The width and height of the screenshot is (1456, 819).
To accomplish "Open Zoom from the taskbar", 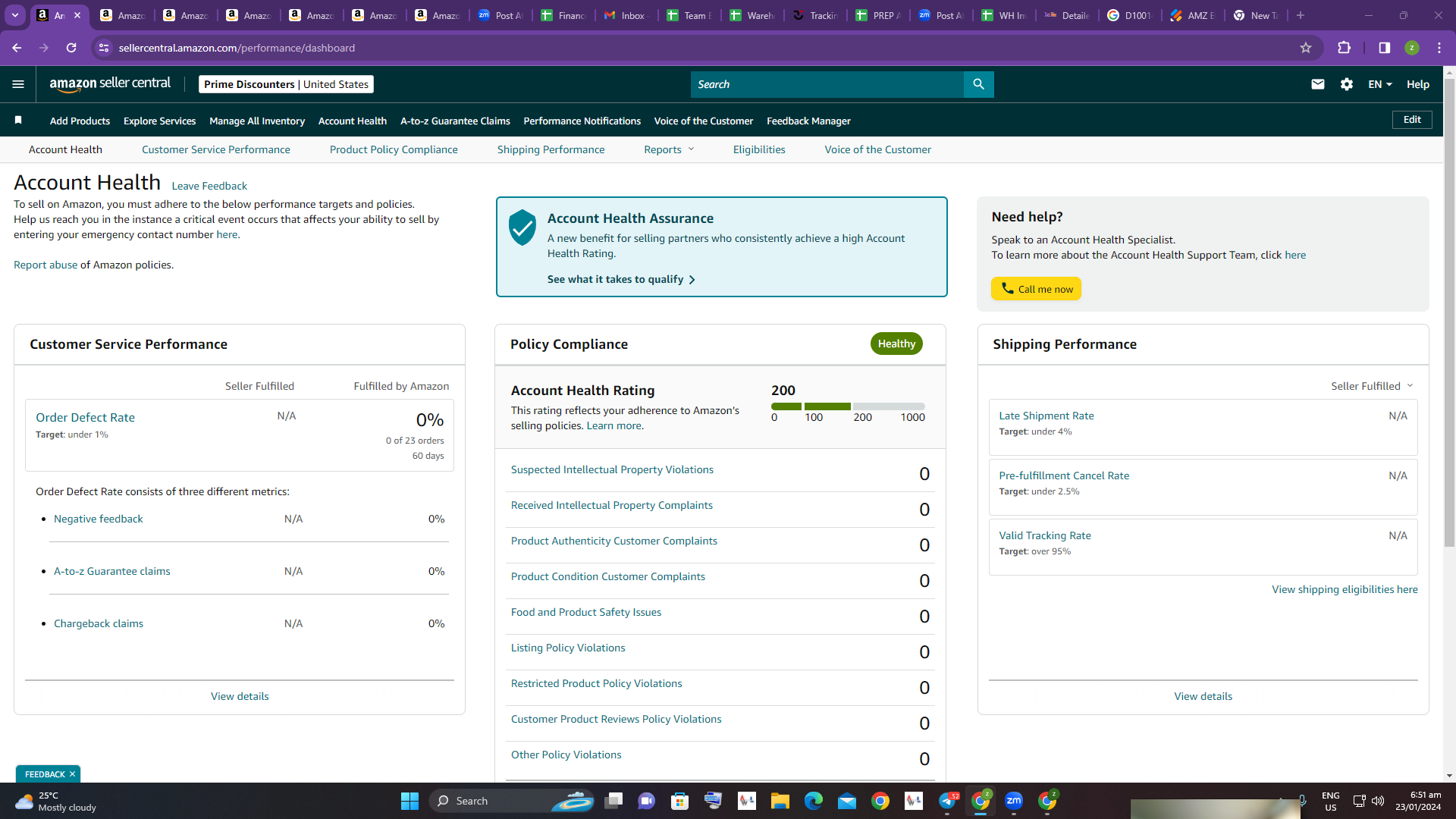I will tap(1014, 801).
